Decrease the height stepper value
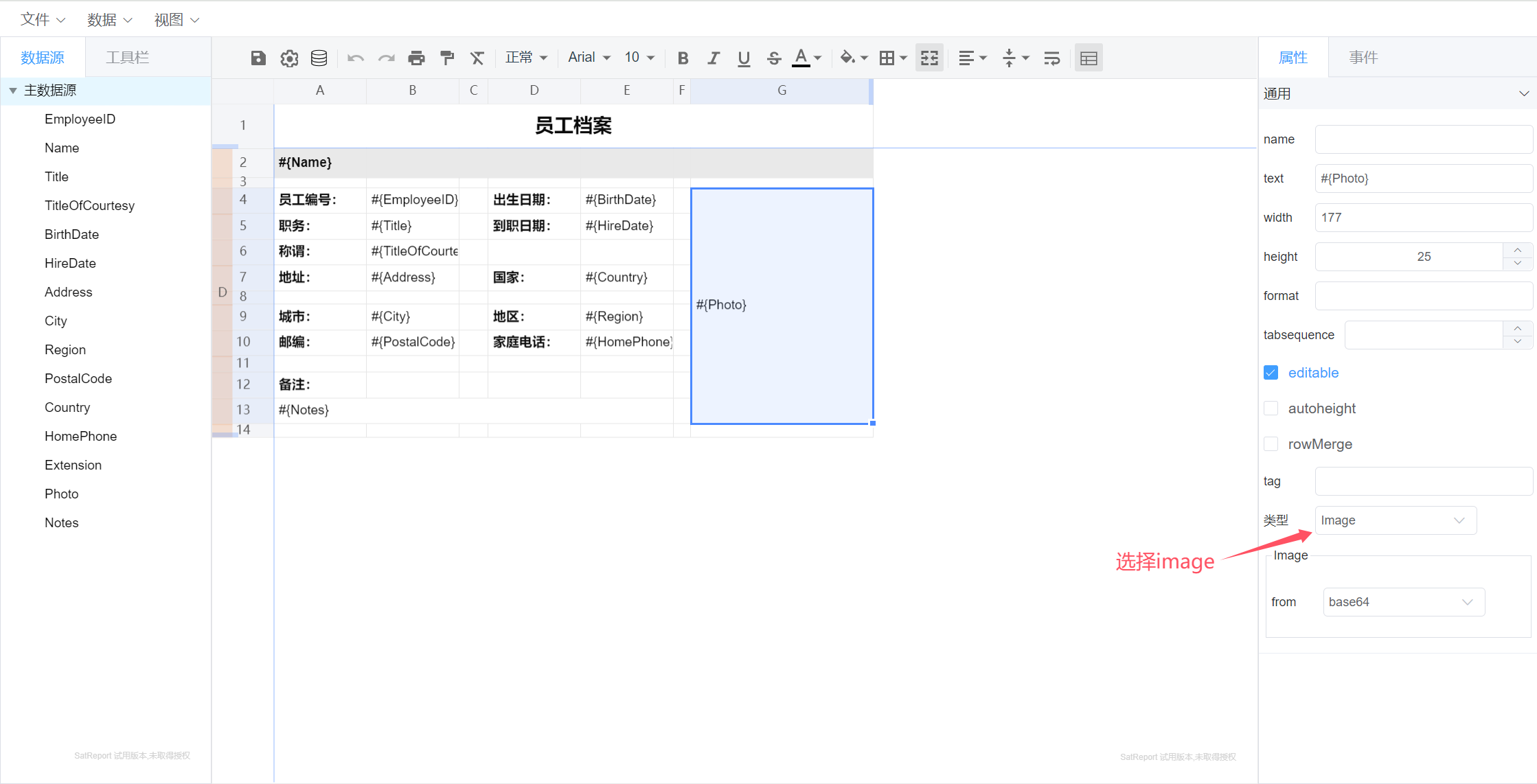1537x784 pixels. 1518,264
